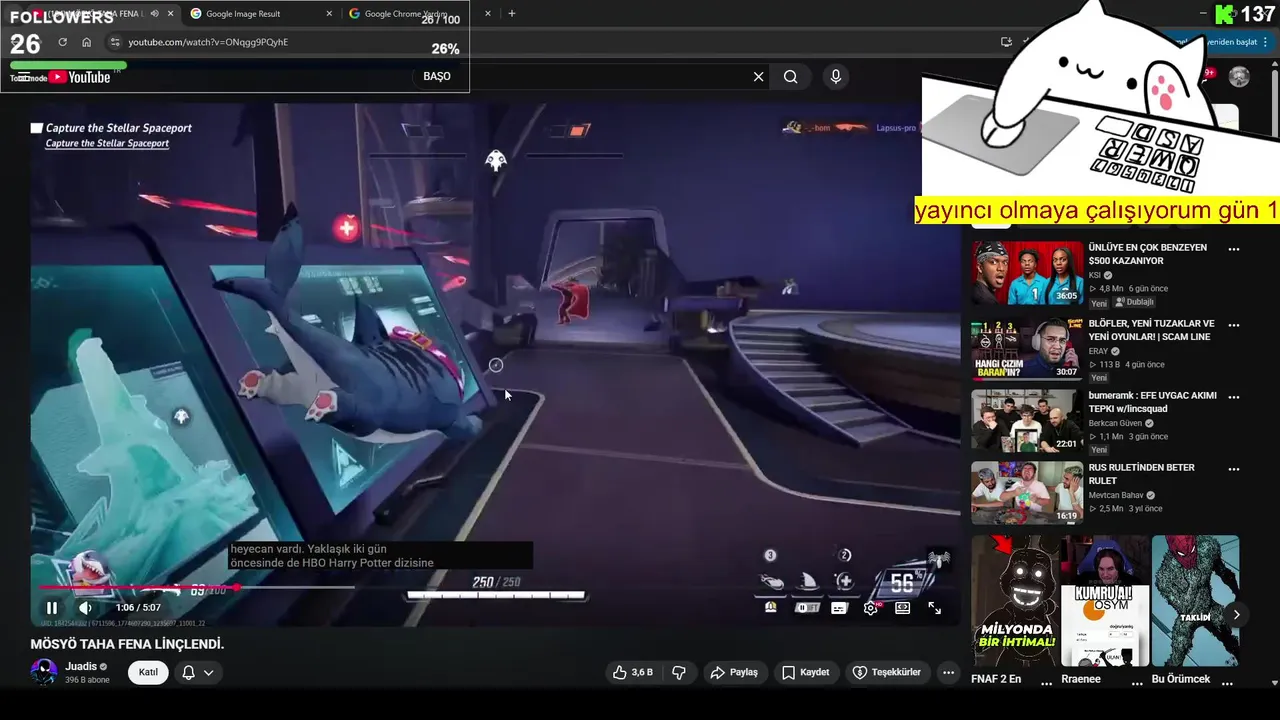
Task: Open a new Chrome tab
Action: coord(512,14)
